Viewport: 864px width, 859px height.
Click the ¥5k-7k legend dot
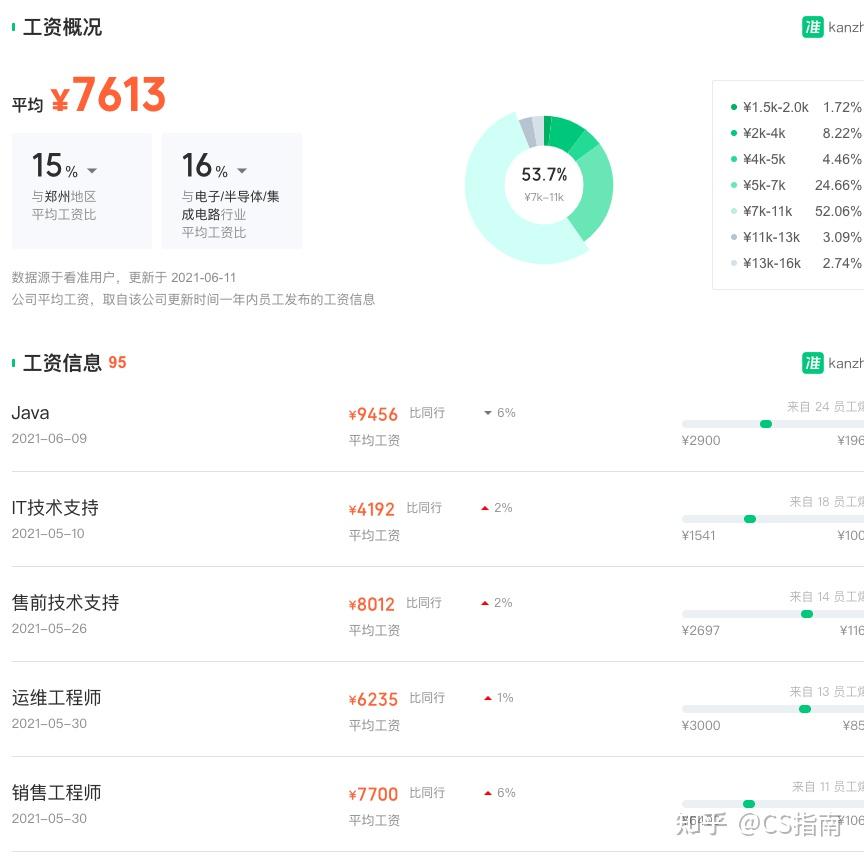(734, 185)
